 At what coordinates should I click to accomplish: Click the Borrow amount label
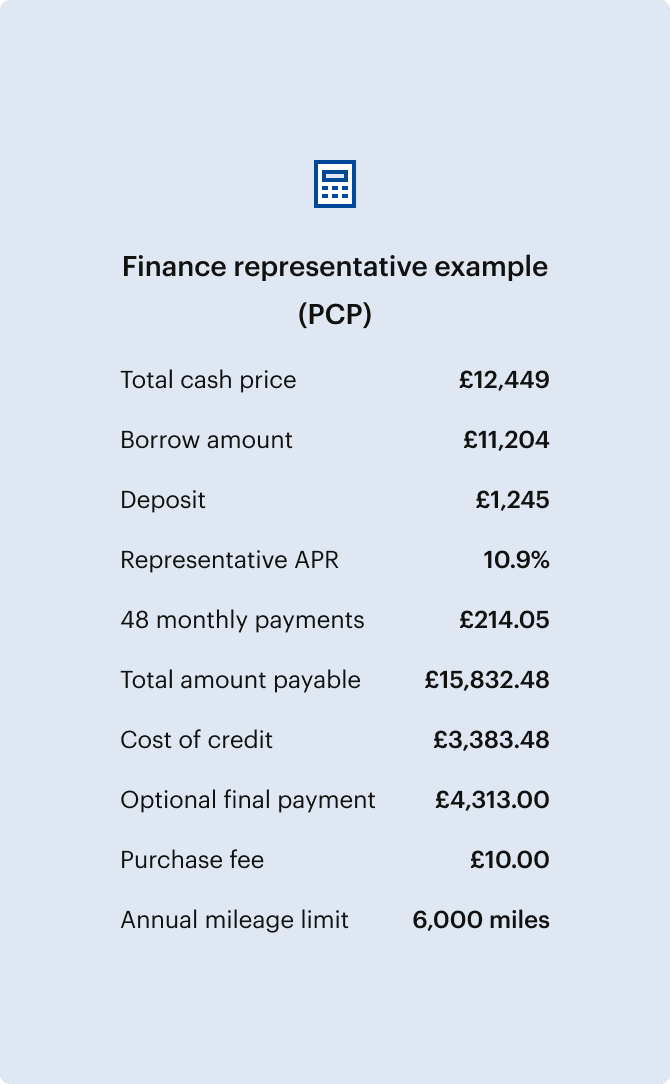[x=206, y=440]
